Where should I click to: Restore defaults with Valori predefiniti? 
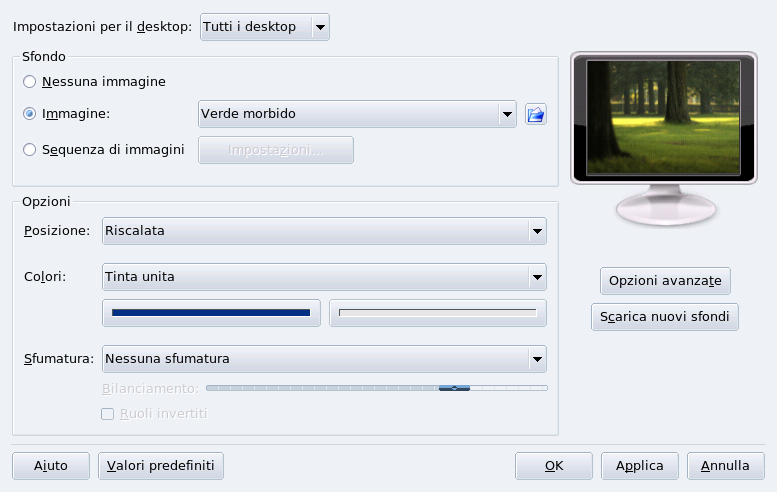pos(161,466)
